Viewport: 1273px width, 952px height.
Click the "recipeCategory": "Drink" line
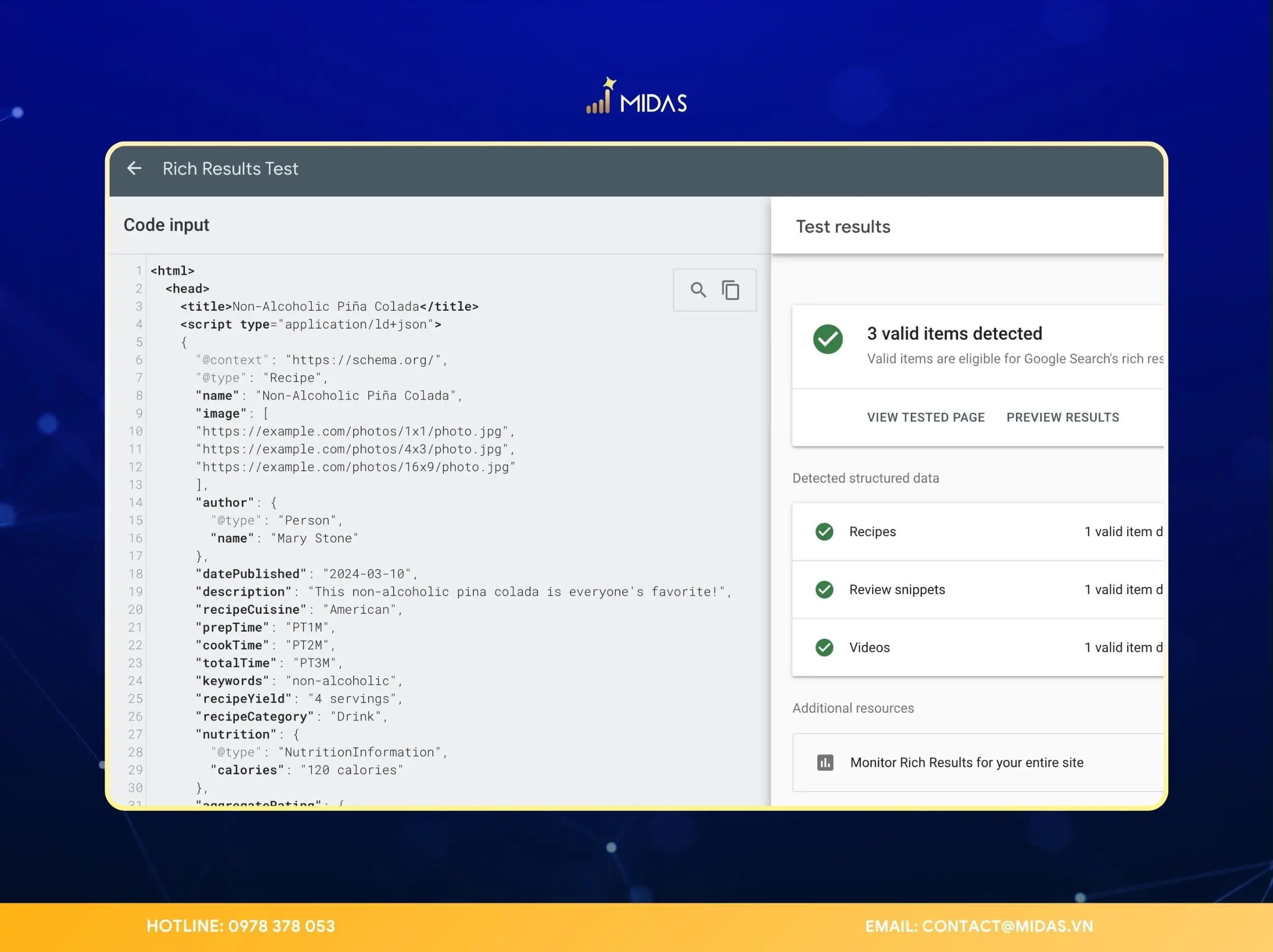click(291, 717)
